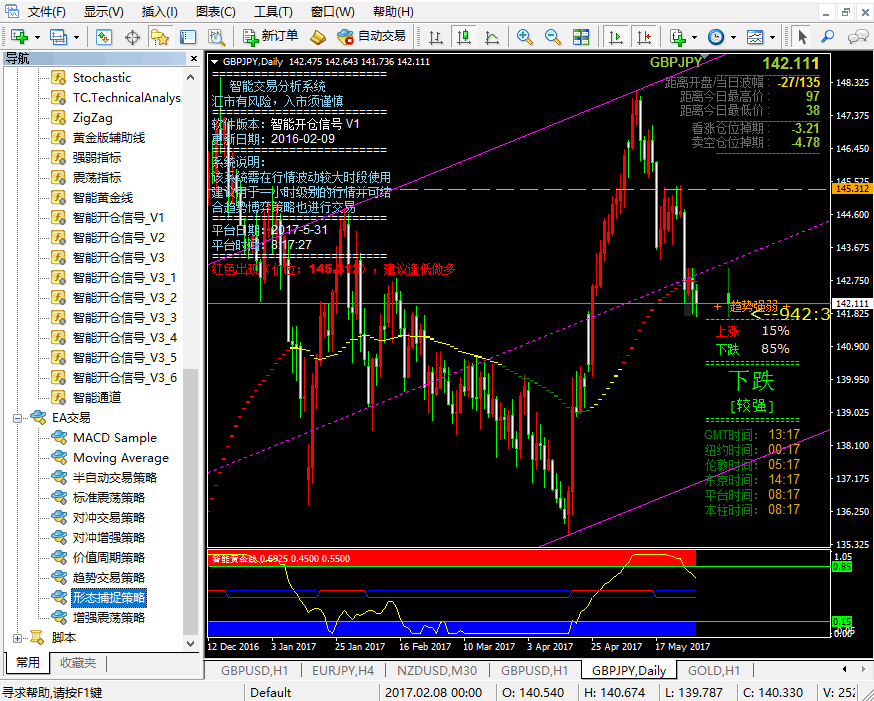Screen dimensions: 874x701
Task: Zoom out on the chart
Action: pos(552,37)
